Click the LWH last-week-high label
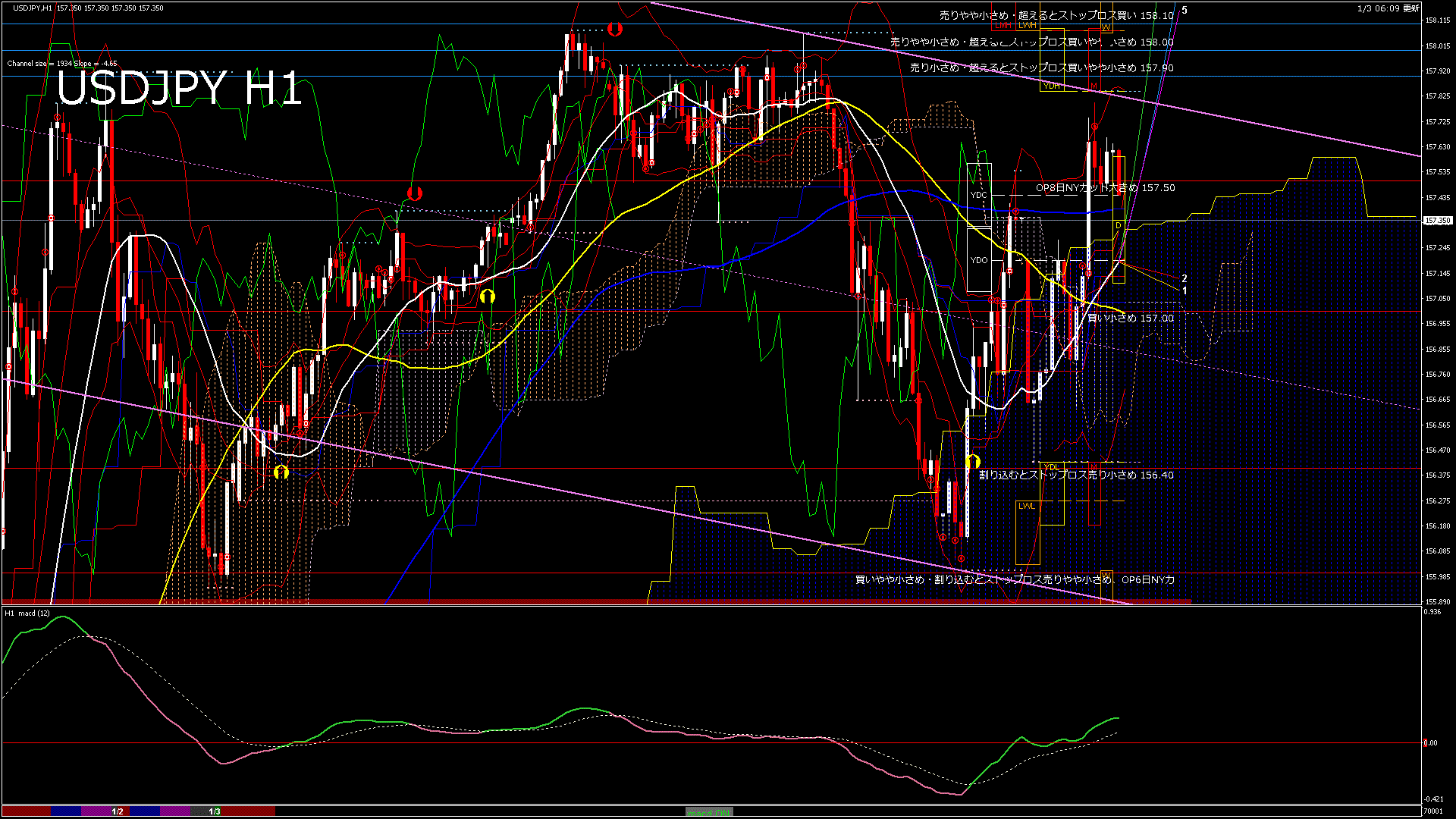This screenshot has width=1456, height=819. [1028, 25]
